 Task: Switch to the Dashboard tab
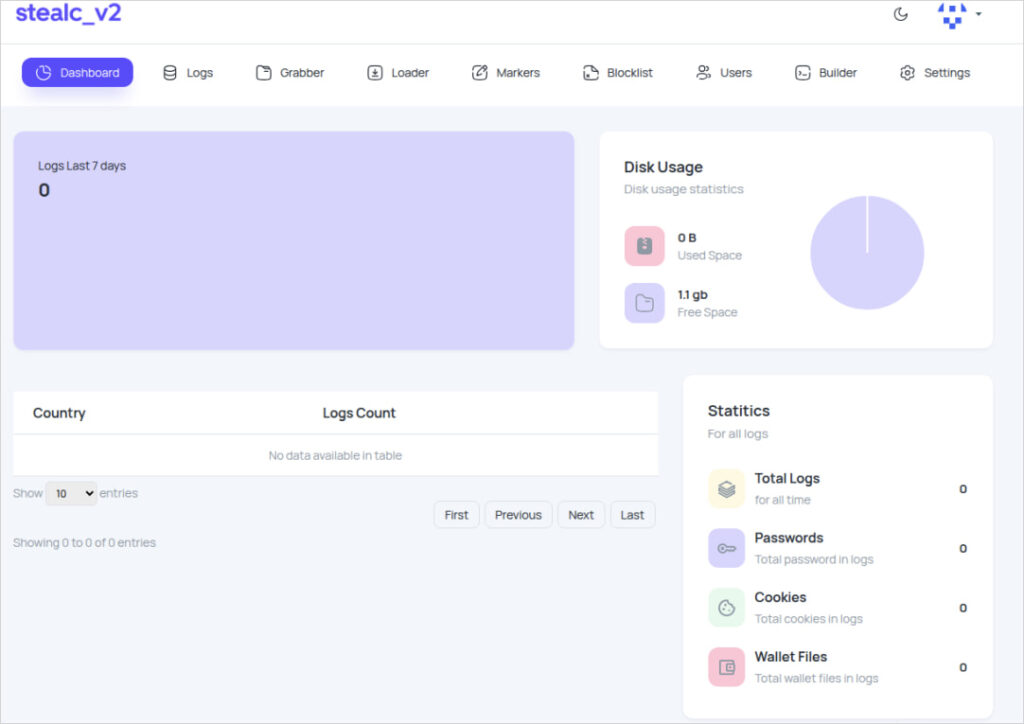click(x=77, y=72)
